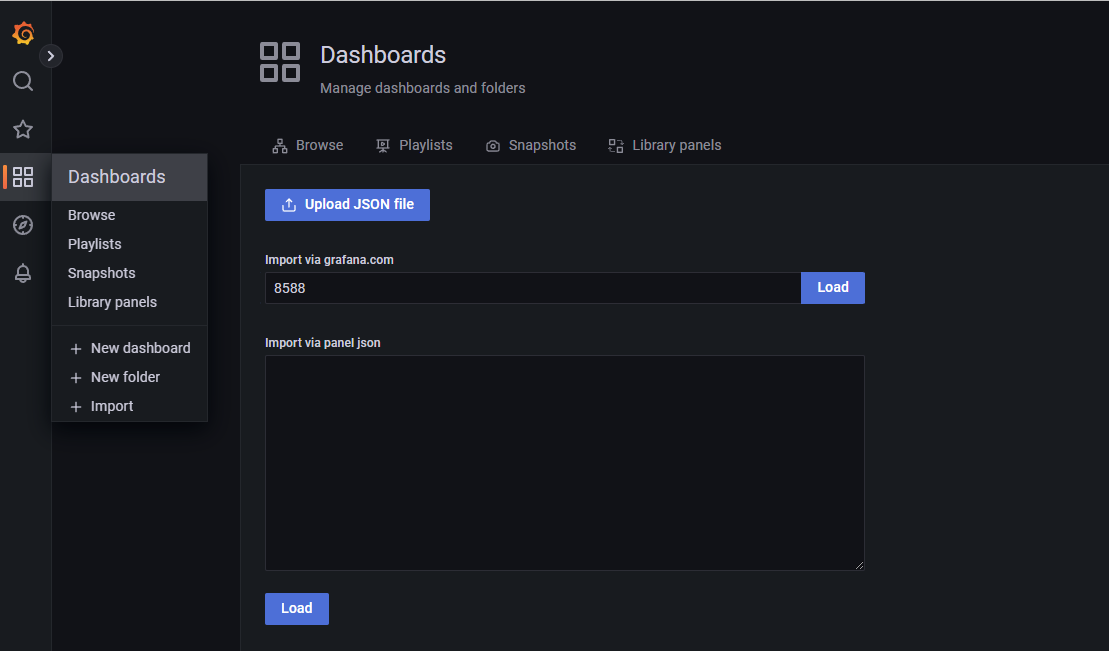Click the camera icon on Snapshots tab

(x=493, y=146)
